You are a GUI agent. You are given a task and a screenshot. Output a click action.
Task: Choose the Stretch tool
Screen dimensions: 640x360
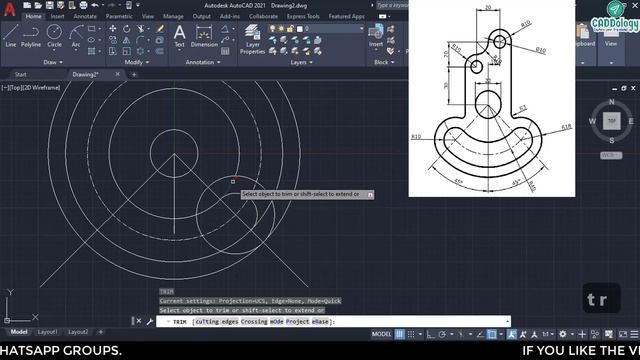coord(113,51)
